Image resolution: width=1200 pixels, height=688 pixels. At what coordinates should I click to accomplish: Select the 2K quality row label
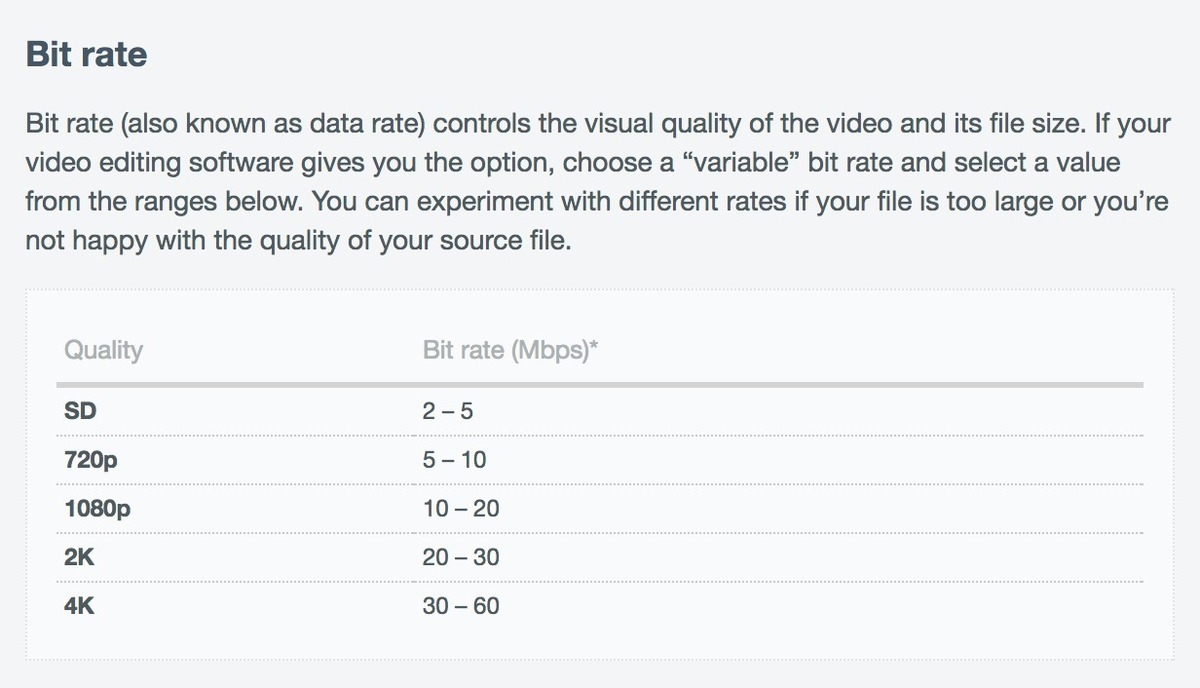coord(79,557)
